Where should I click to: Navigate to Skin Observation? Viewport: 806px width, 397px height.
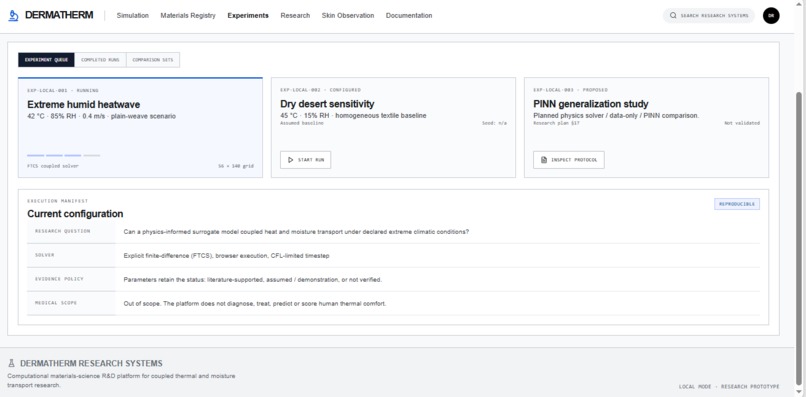pos(348,15)
